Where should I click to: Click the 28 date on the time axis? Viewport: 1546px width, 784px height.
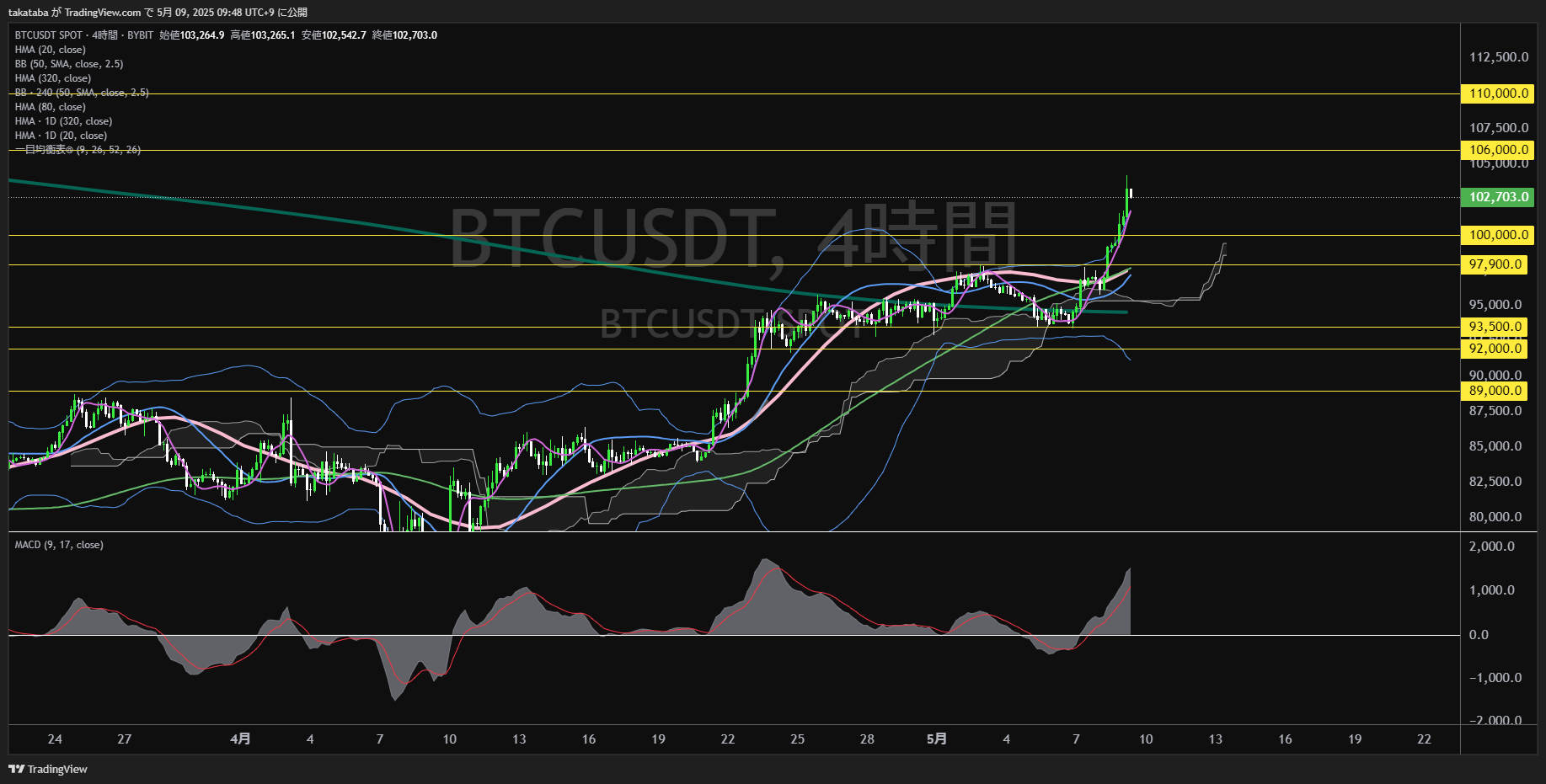(867, 739)
